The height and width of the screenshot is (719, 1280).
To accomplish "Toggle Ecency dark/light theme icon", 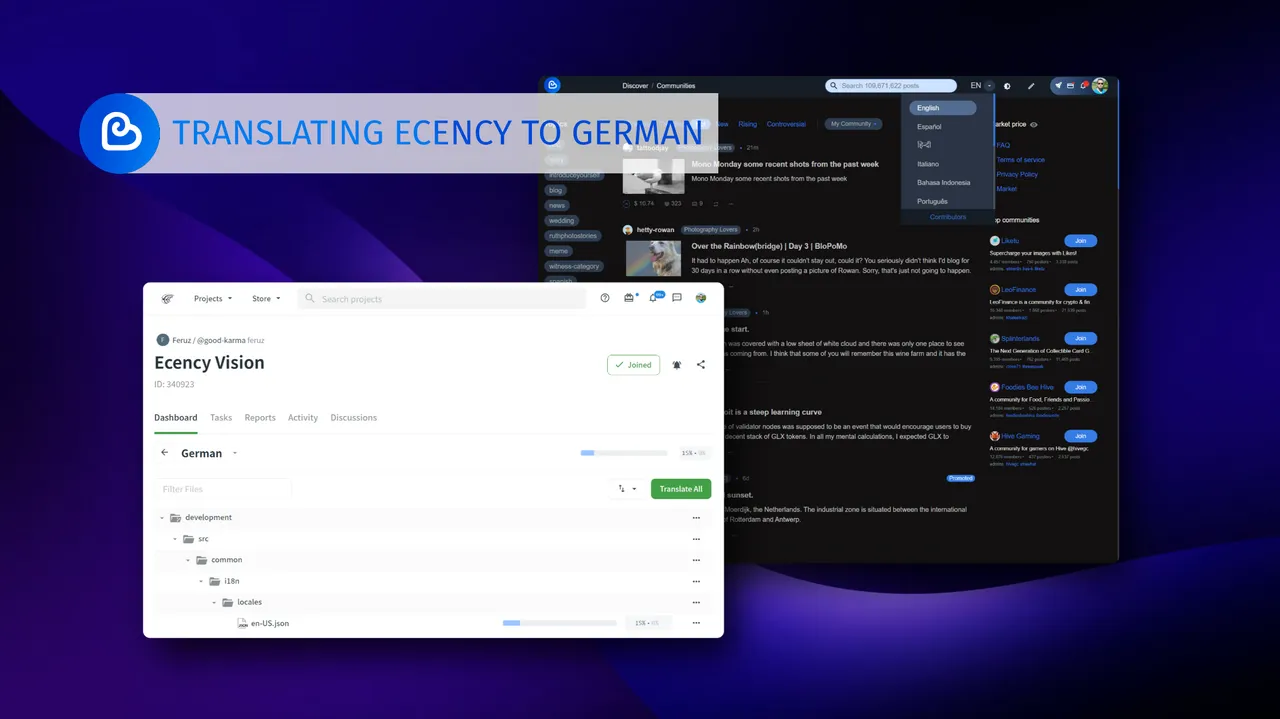I will point(1007,86).
